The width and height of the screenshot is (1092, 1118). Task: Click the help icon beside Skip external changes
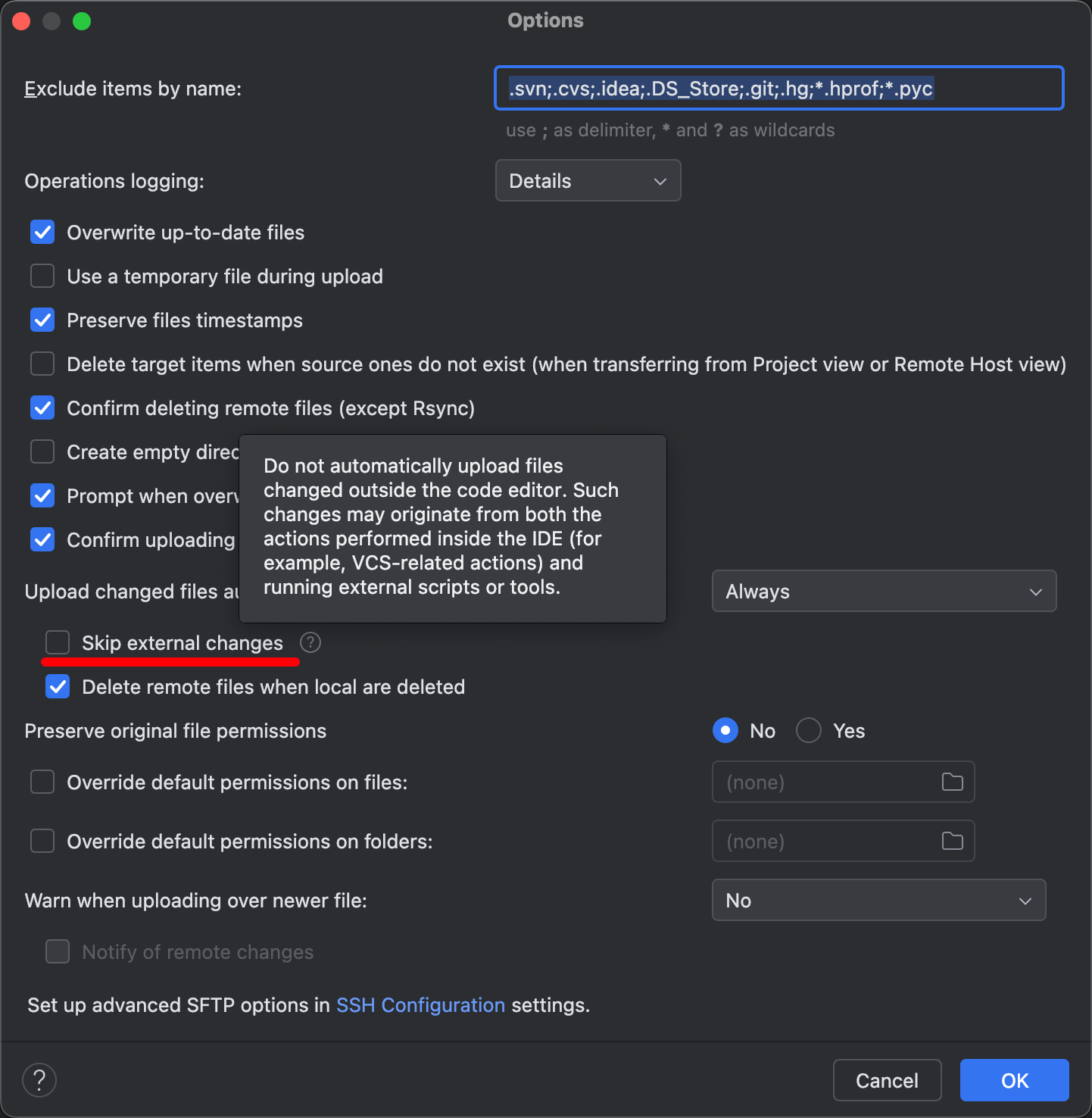coord(310,643)
